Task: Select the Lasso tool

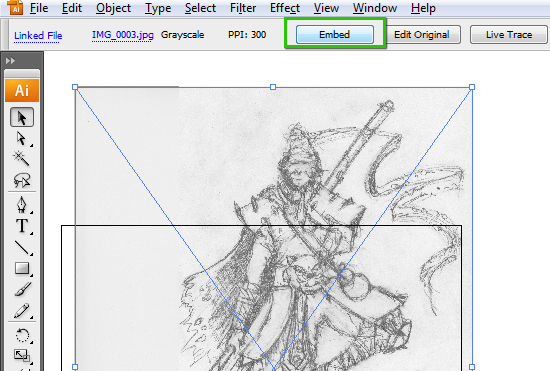Action: [22, 180]
